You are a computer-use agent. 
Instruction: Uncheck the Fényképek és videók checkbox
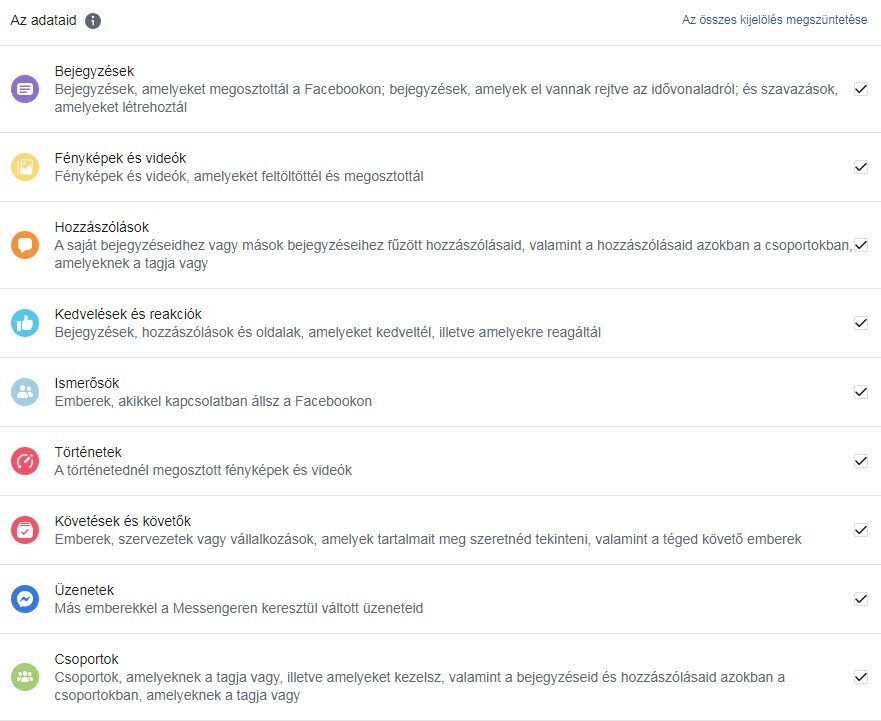[860, 167]
